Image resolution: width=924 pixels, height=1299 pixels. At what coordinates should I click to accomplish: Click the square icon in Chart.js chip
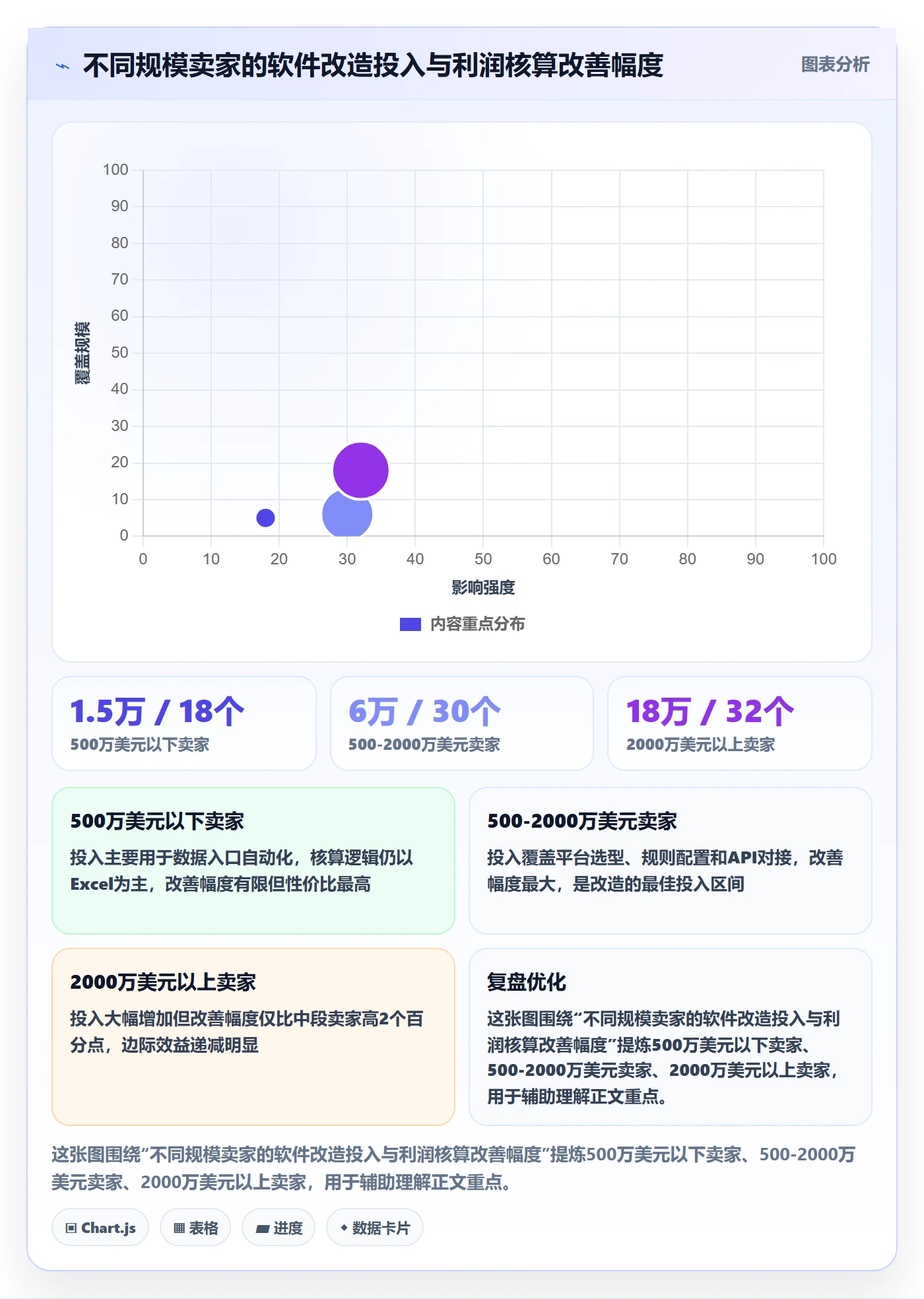click(71, 1228)
